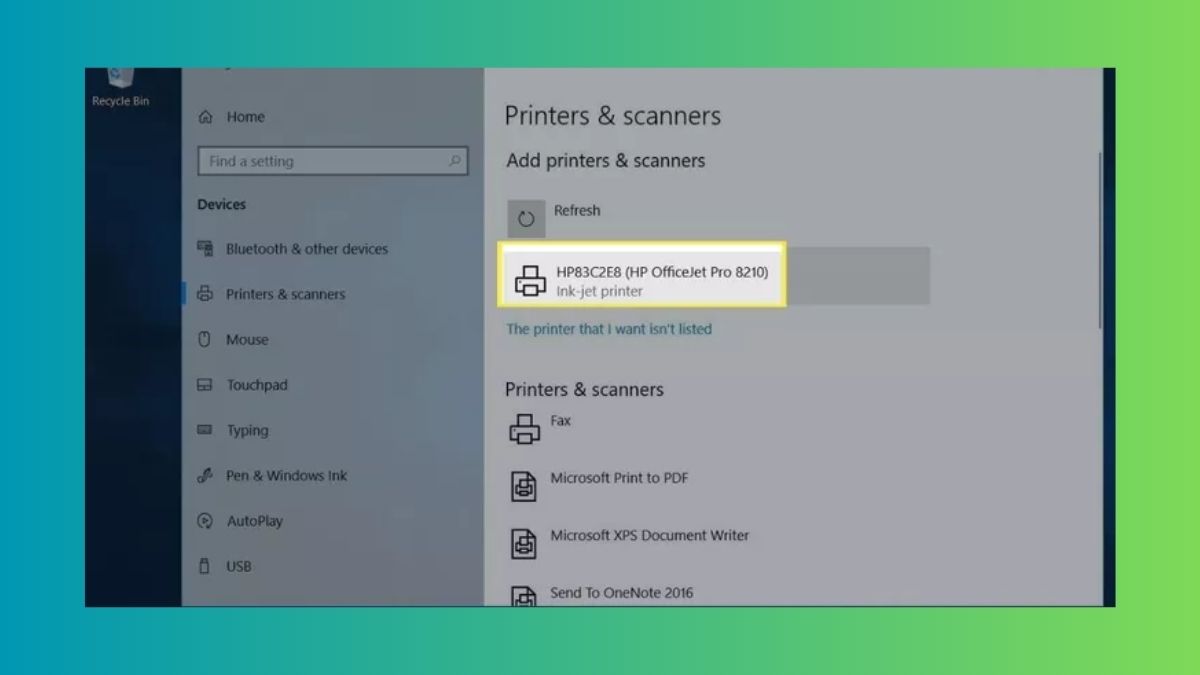Select the Fax printer icon
1200x675 pixels.
pos(525,428)
